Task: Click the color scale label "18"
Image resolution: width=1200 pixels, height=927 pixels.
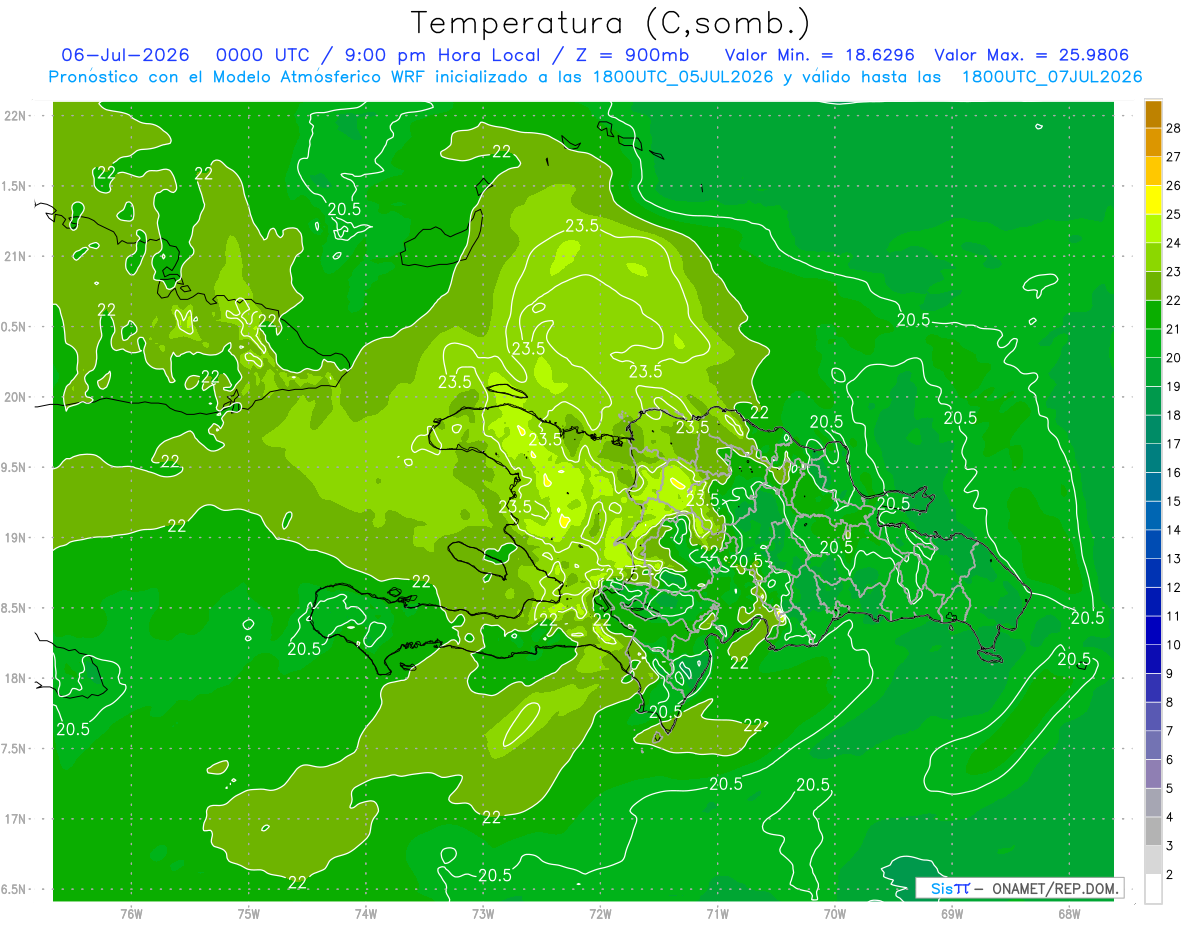Action: point(1173,415)
